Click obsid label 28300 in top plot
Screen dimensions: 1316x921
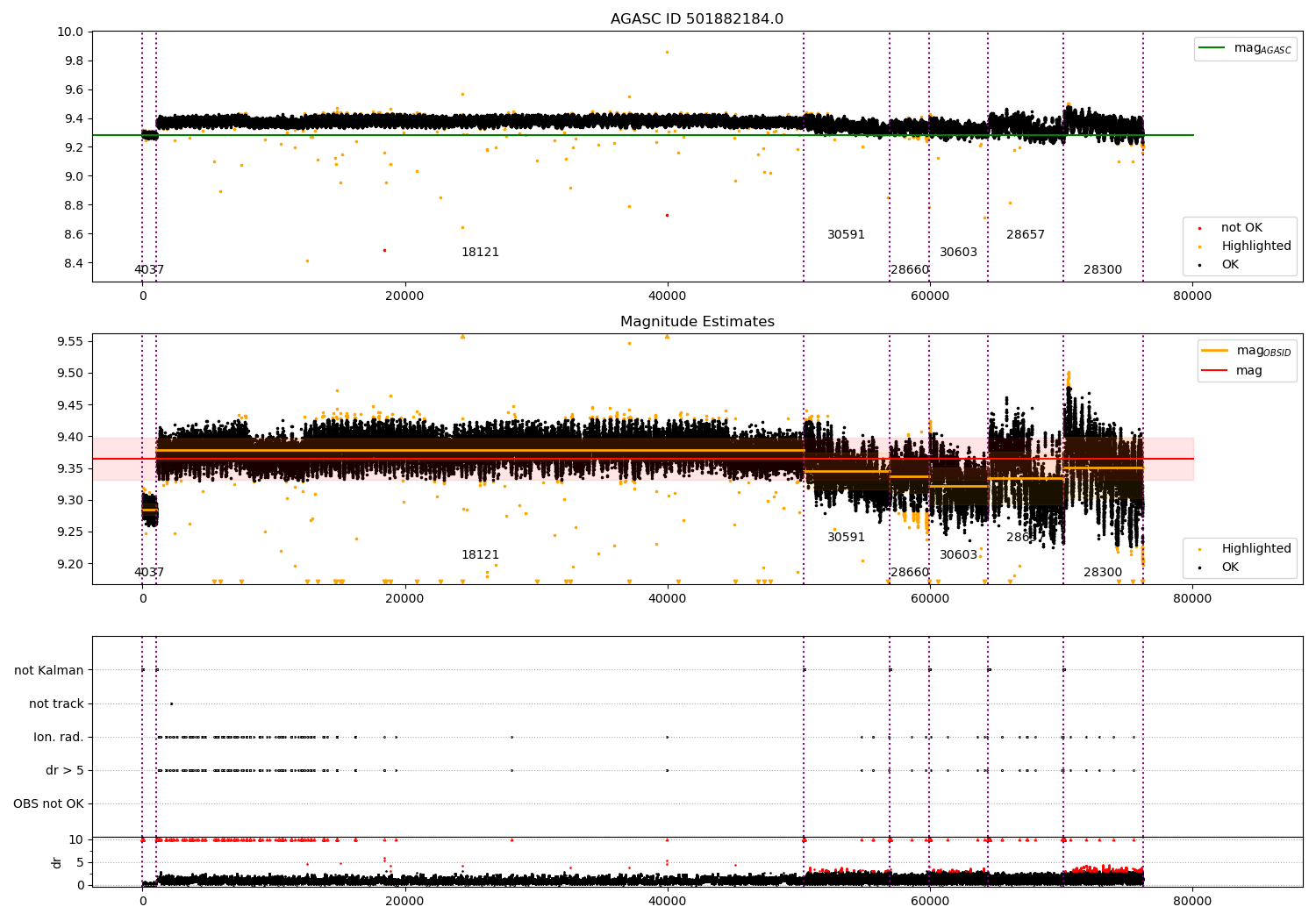click(1103, 270)
